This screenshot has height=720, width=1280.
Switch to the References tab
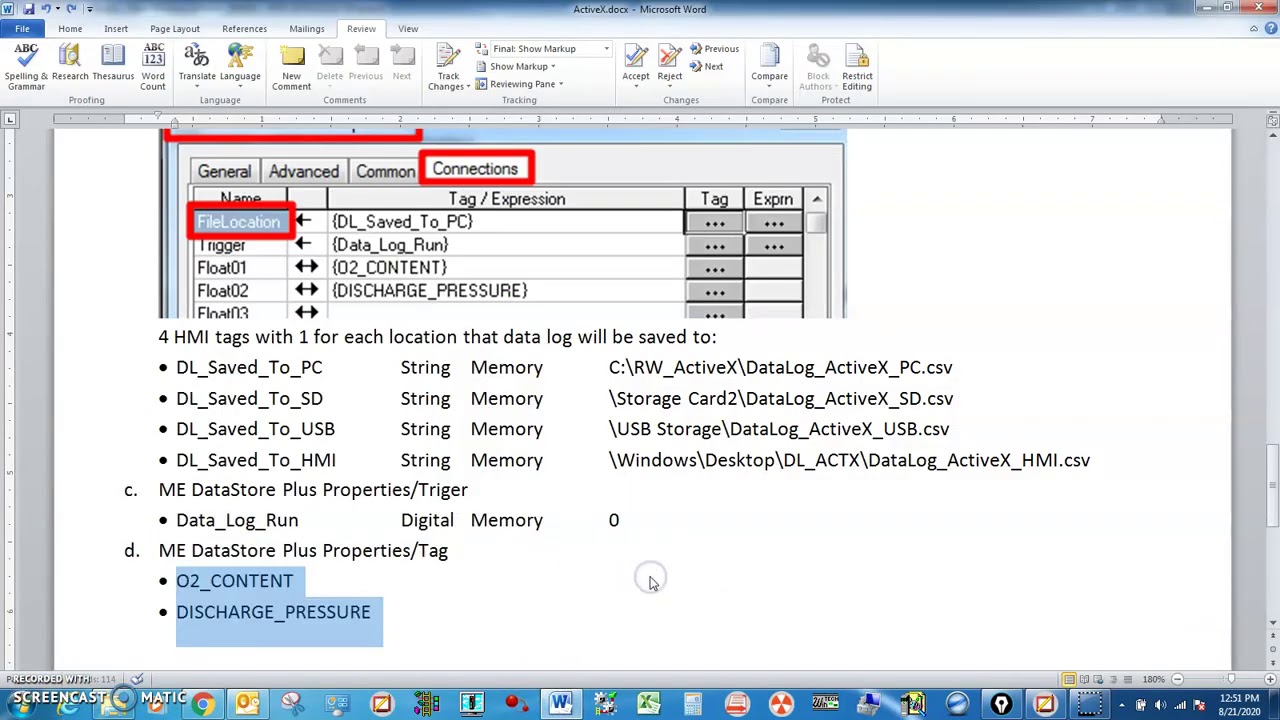click(x=244, y=28)
